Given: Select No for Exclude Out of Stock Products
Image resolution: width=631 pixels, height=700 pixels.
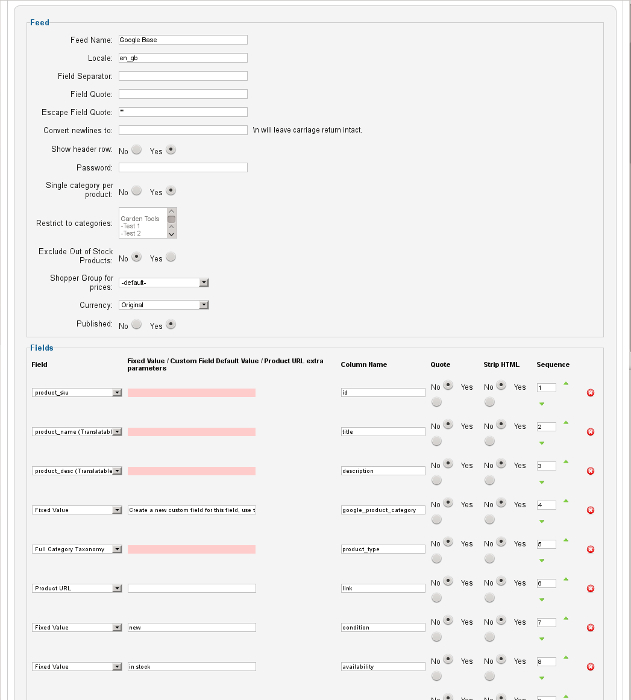Looking at the screenshot, I should click(137, 257).
